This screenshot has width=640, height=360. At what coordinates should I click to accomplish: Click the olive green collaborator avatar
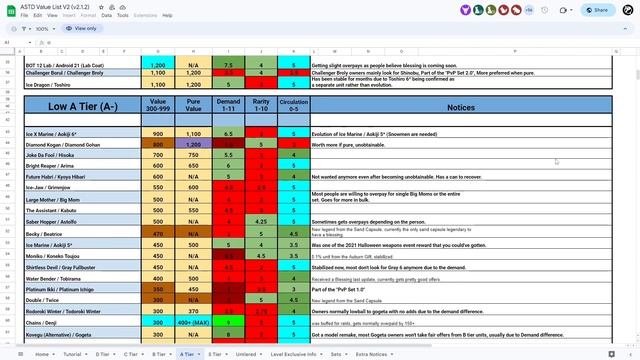point(491,10)
